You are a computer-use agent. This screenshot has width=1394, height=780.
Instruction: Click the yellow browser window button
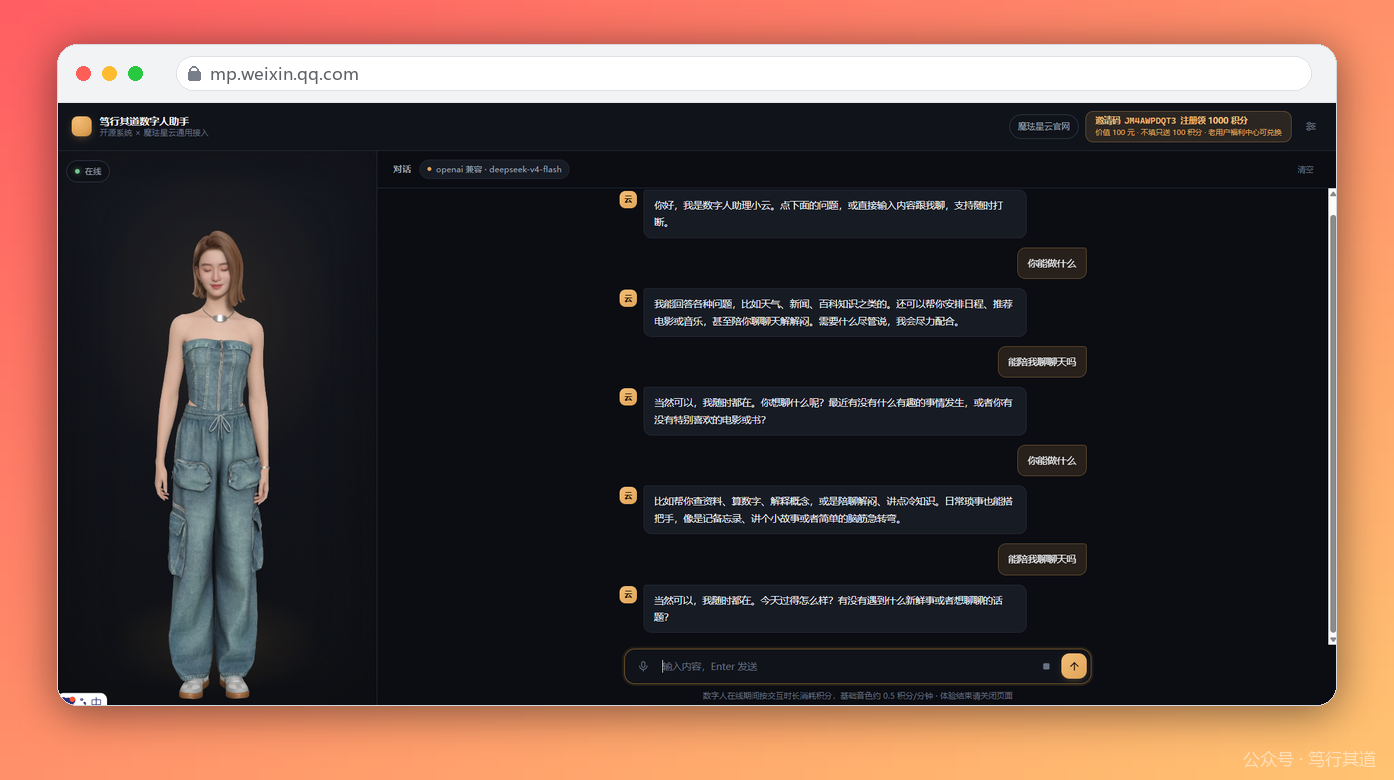coord(110,74)
